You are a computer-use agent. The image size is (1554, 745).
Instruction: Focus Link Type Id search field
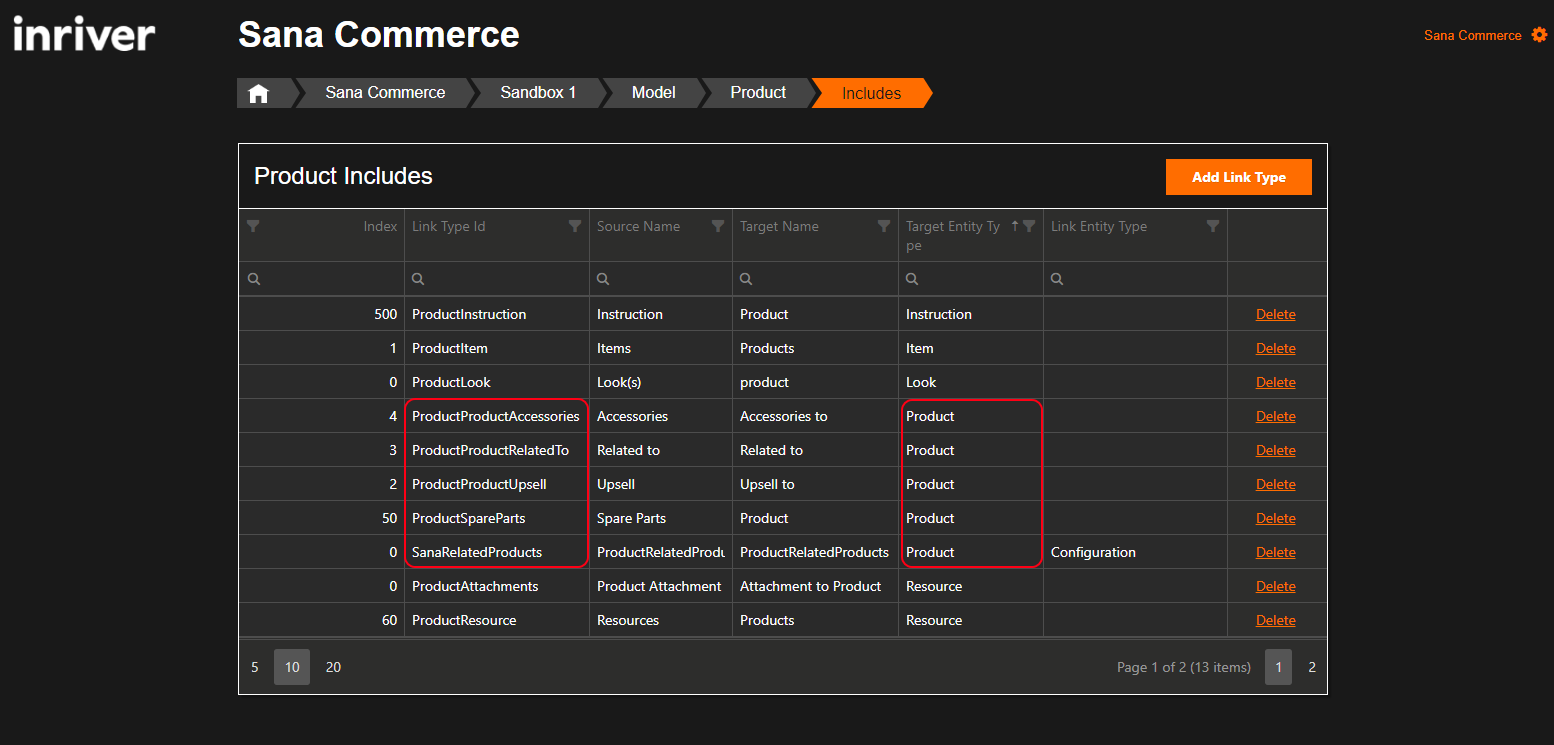click(497, 279)
